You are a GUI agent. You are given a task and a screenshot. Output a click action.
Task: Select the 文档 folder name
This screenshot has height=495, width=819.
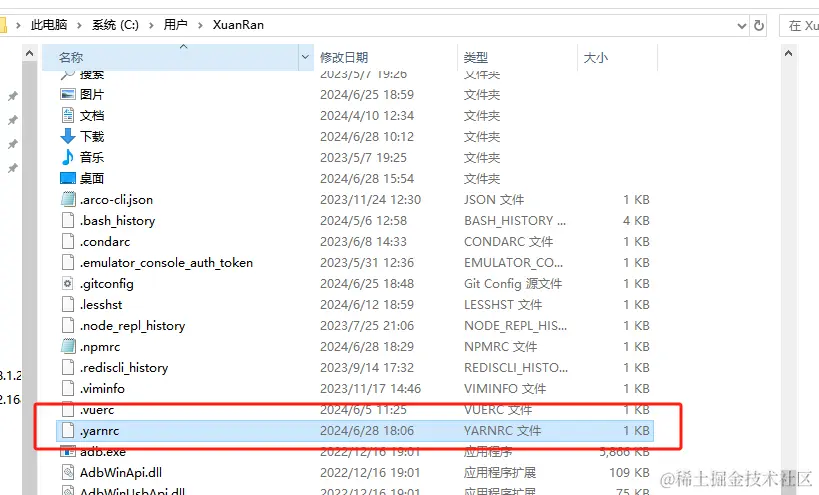(x=92, y=115)
